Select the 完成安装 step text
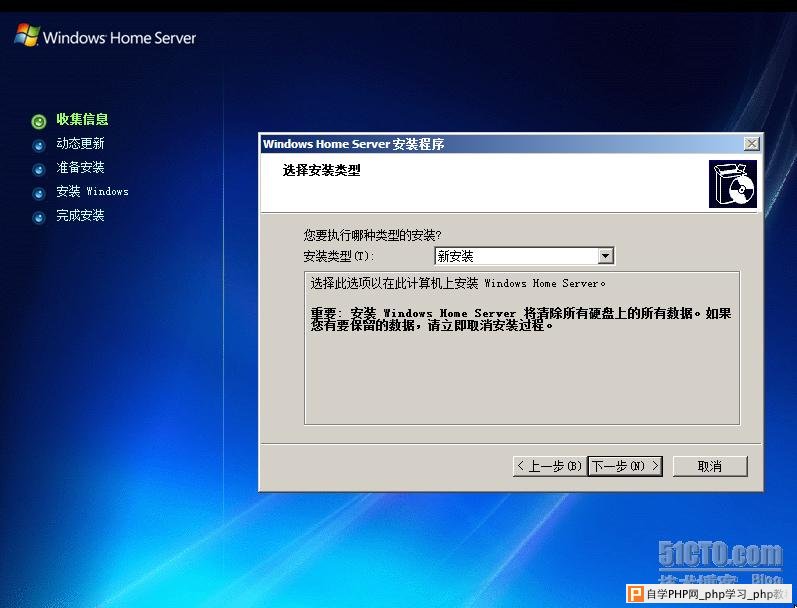Screen dimensions: 797x608 (x=80, y=215)
